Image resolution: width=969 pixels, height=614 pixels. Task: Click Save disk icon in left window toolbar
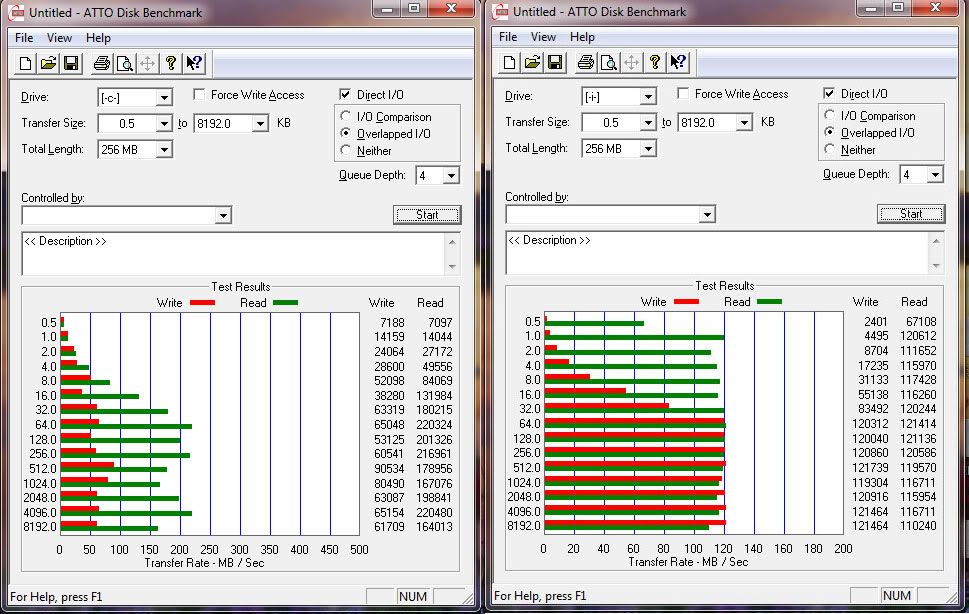pos(71,63)
